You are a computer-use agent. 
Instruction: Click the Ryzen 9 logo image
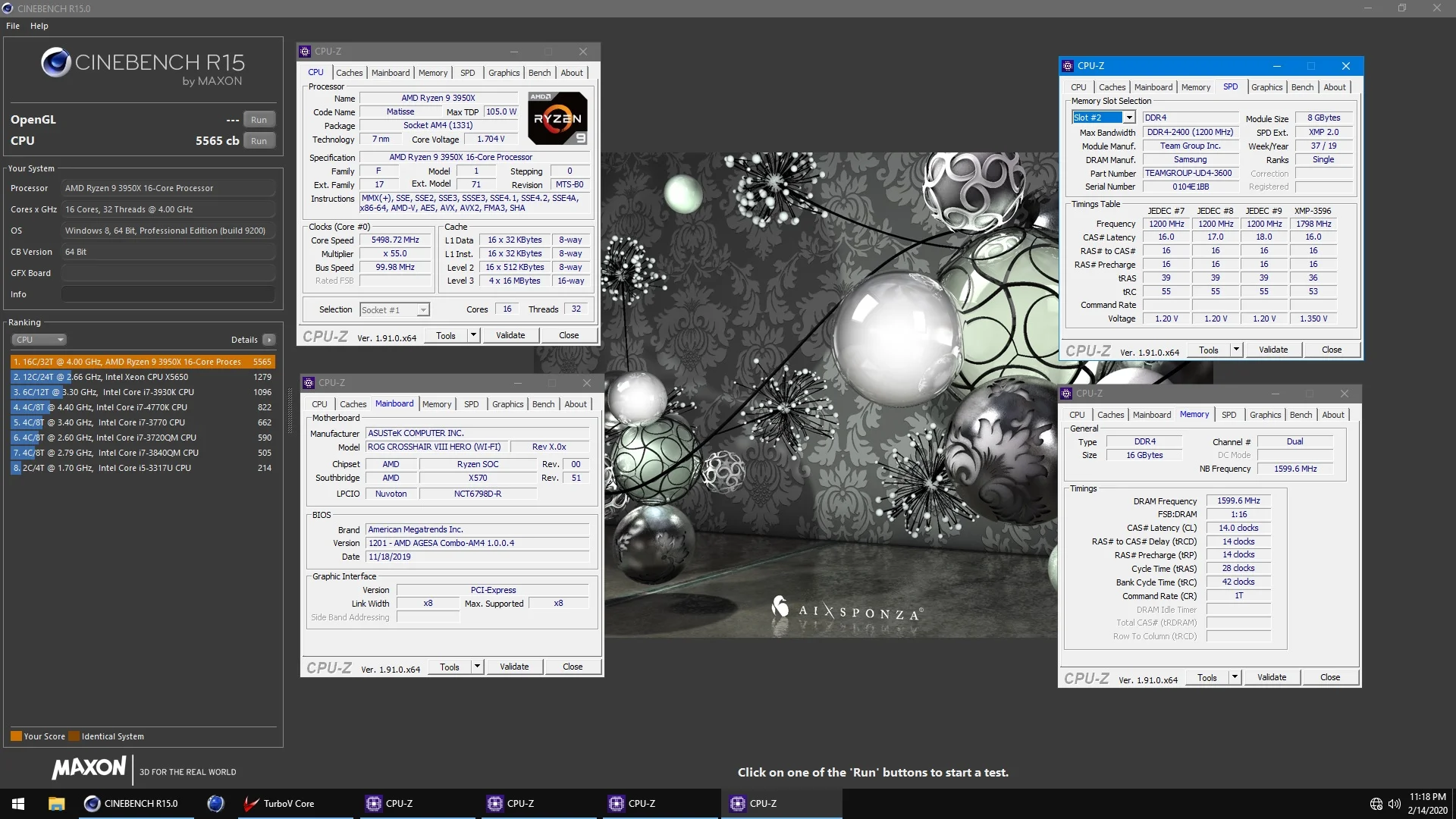pyautogui.click(x=557, y=118)
